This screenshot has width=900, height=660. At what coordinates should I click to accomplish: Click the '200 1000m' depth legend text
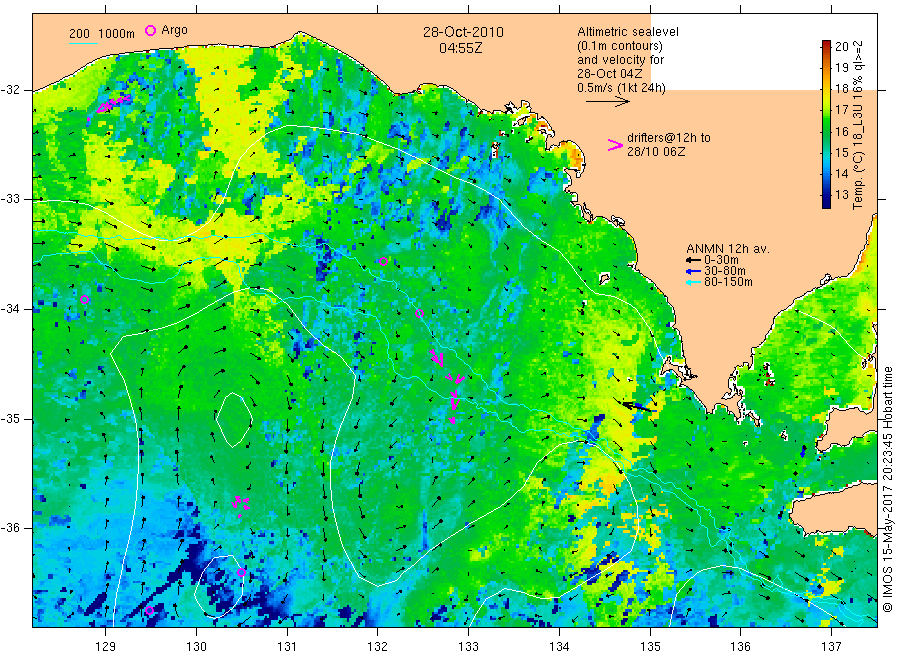pos(102,34)
